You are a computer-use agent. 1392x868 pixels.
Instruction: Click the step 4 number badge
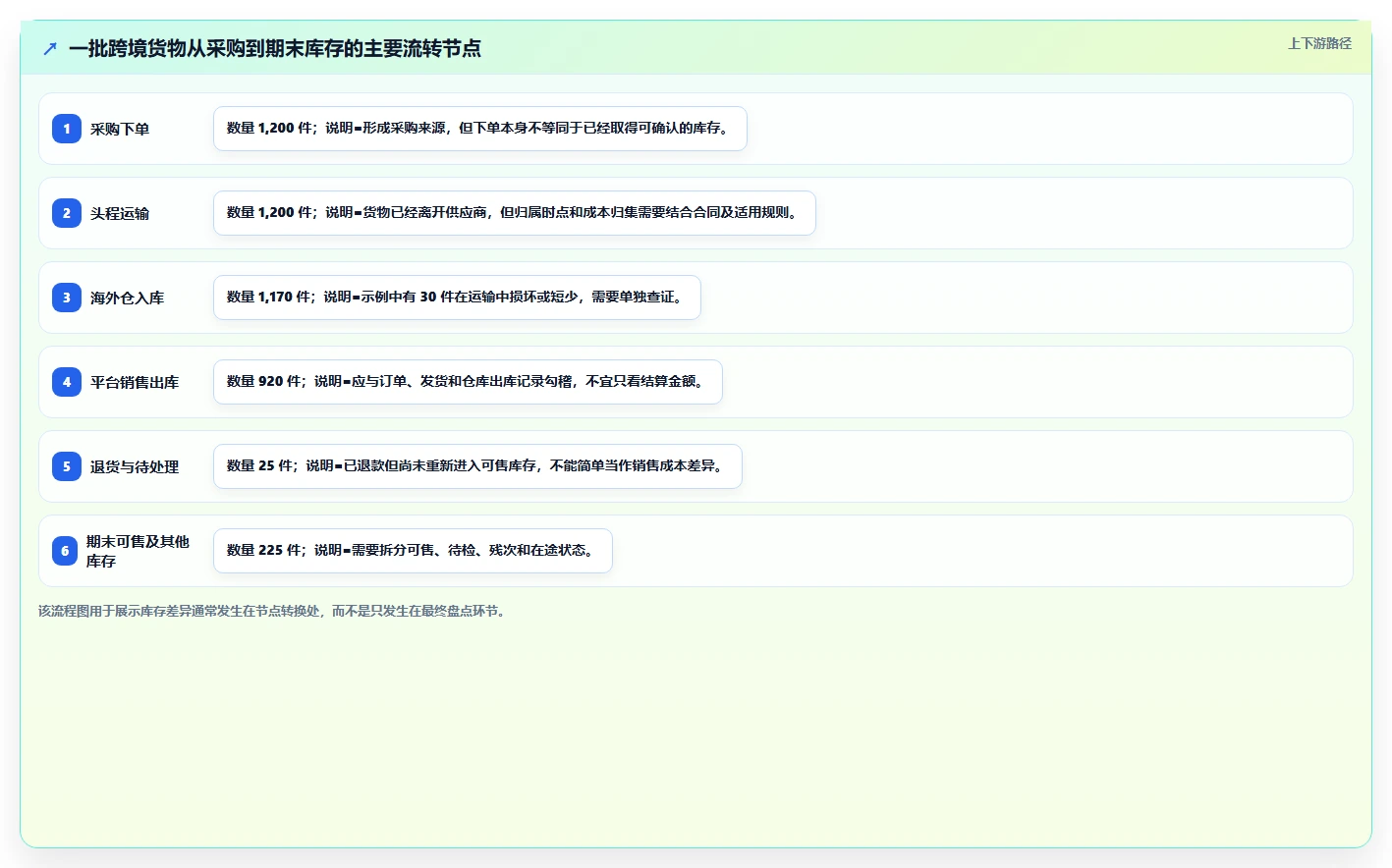click(x=67, y=382)
